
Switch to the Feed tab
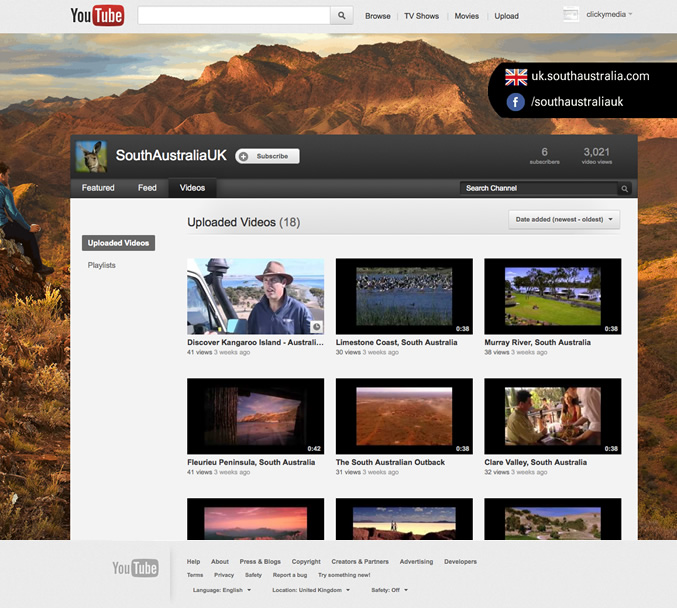[x=147, y=188]
